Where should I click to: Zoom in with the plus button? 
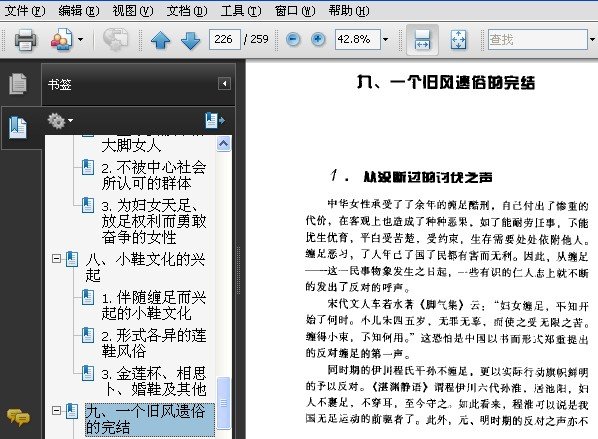[318, 39]
